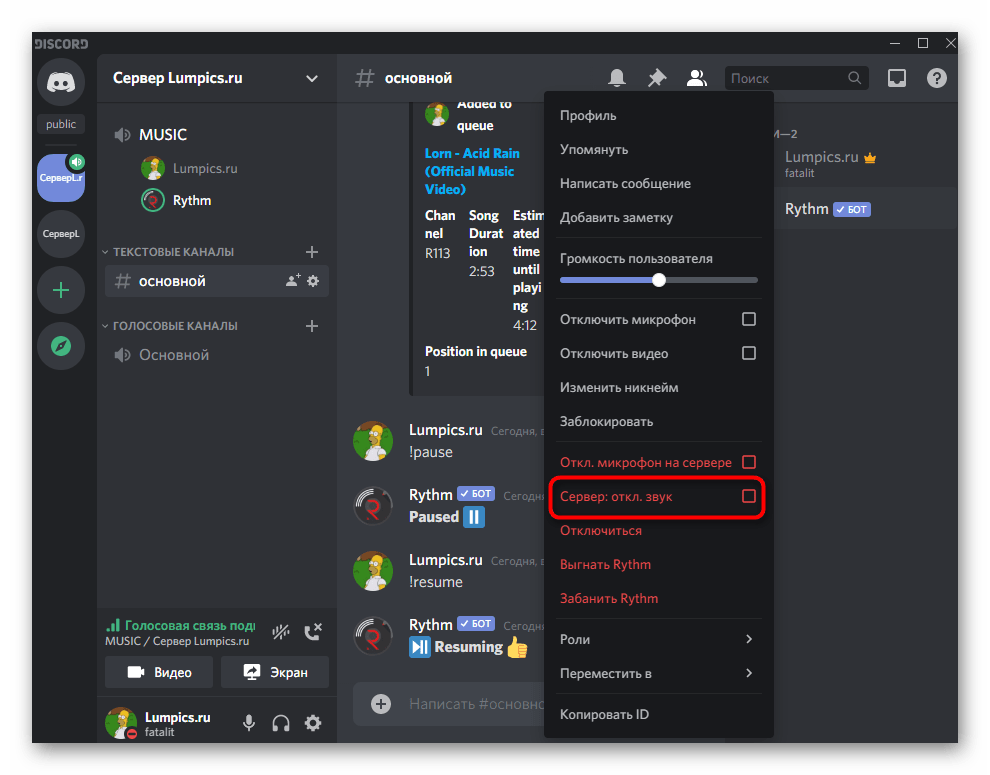Select Изменить никнейм menu item
Image resolution: width=990 pixels, height=775 pixels.
pos(658,388)
